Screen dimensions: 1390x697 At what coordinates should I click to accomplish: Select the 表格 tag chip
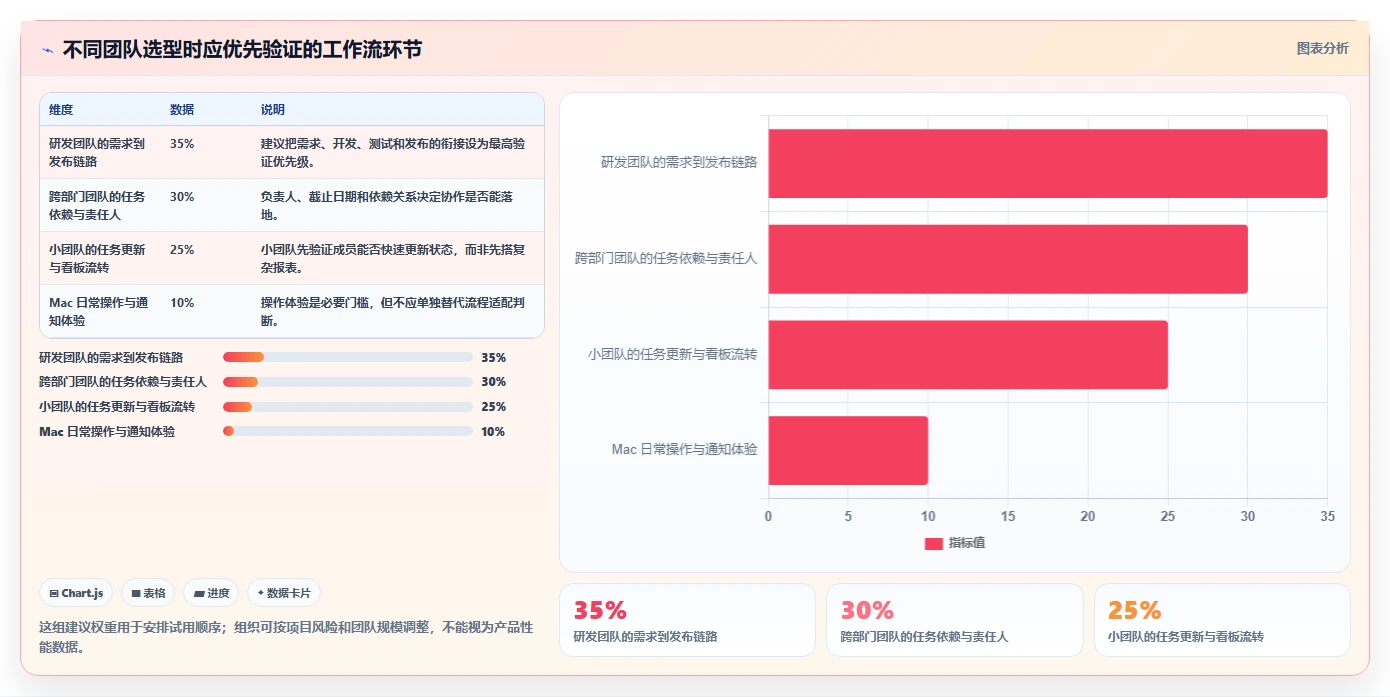(x=148, y=593)
